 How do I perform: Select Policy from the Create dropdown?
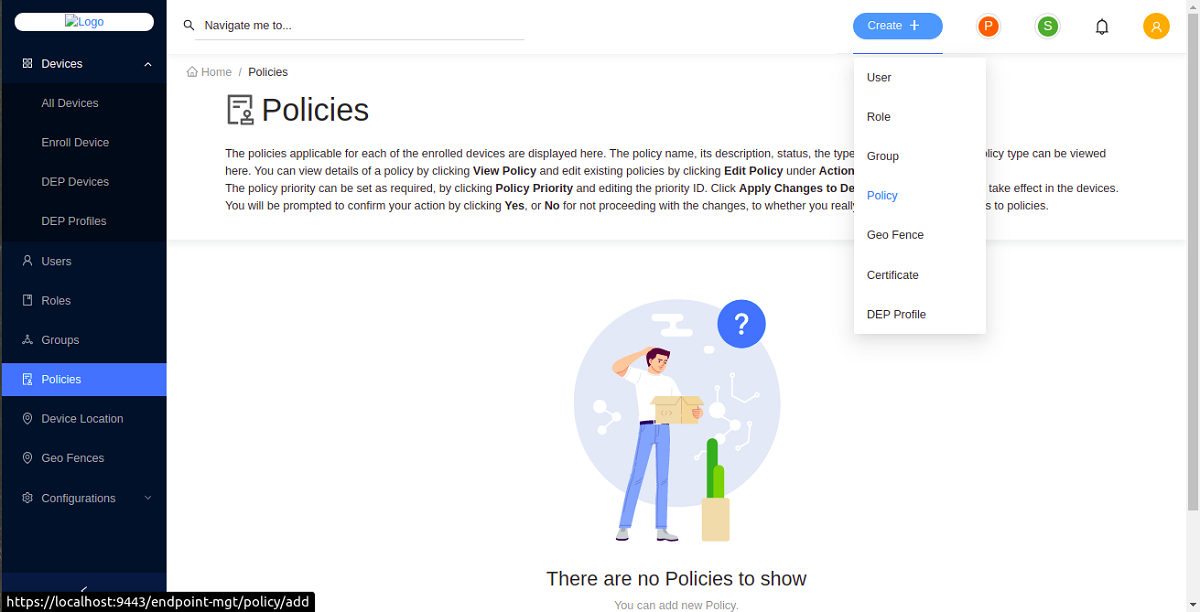coord(882,196)
